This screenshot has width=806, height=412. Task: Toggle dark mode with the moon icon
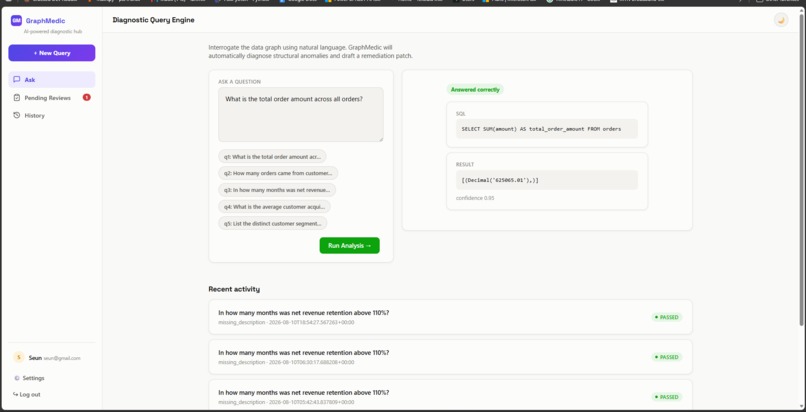tap(781, 20)
